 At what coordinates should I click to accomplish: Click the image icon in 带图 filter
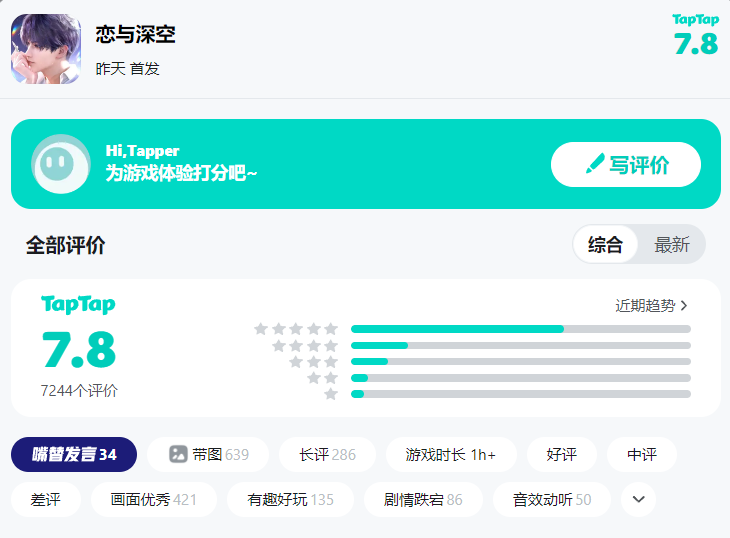tap(178, 454)
